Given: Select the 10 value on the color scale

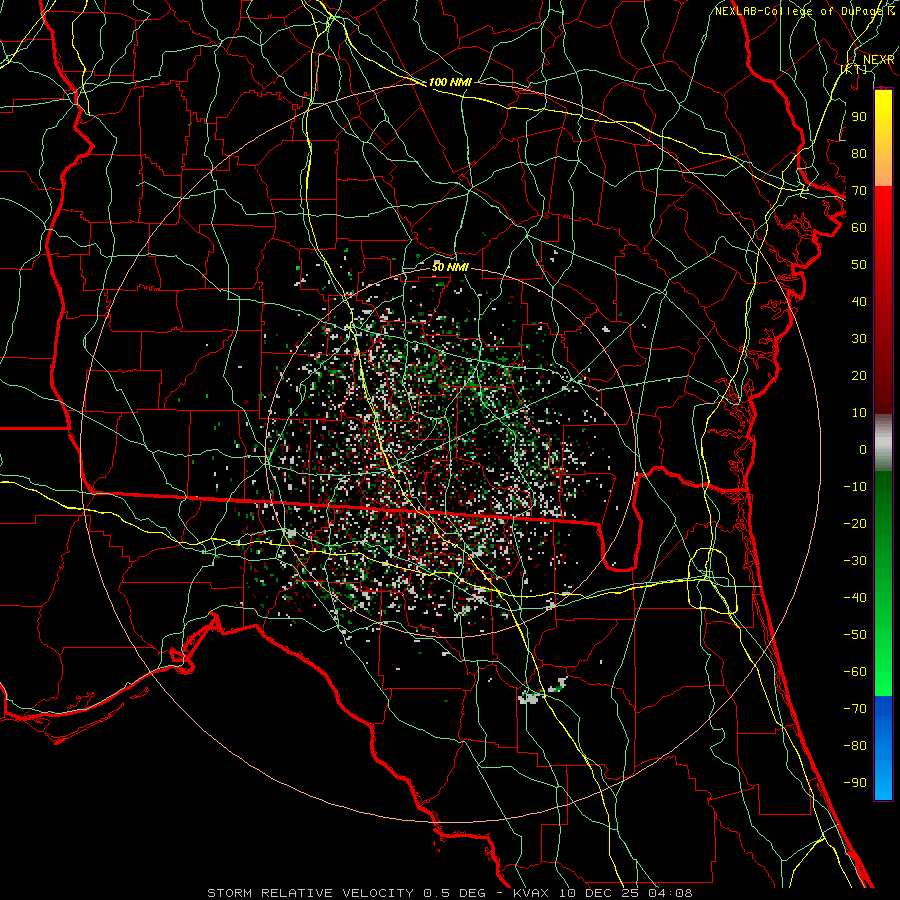Looking at the screenshot, I should coord(859,413).
